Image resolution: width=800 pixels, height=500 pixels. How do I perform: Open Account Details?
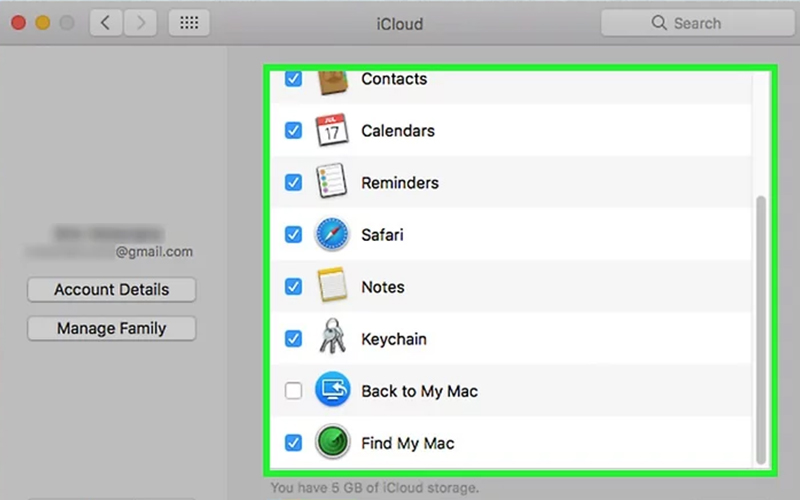coord(111,290)
